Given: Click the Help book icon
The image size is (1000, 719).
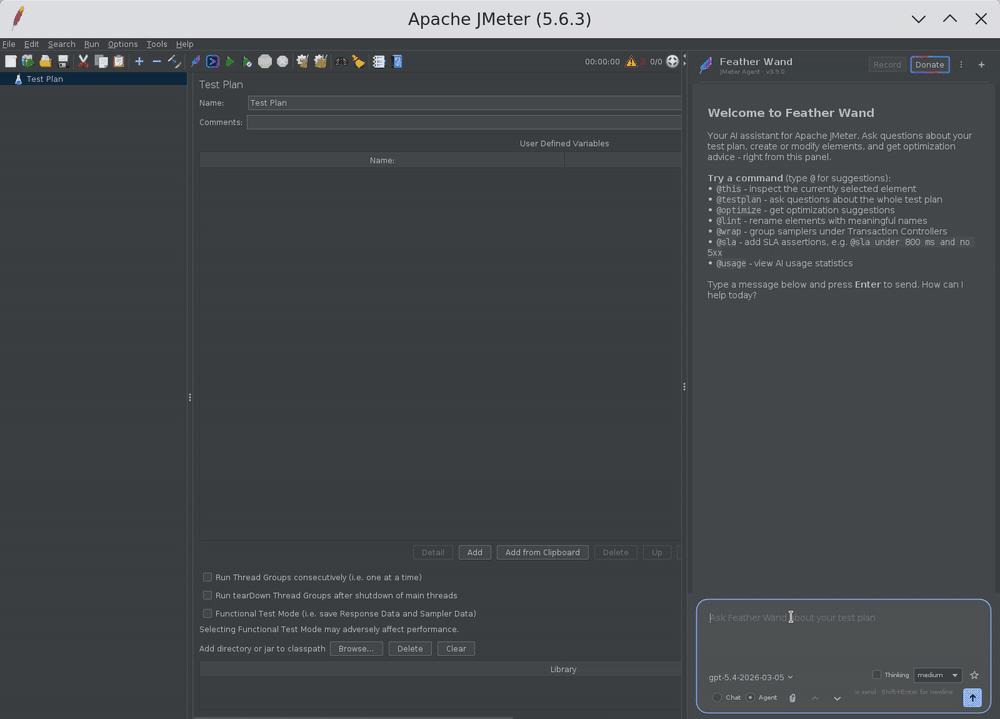Looking at the screenshot, I should point(397,61).
